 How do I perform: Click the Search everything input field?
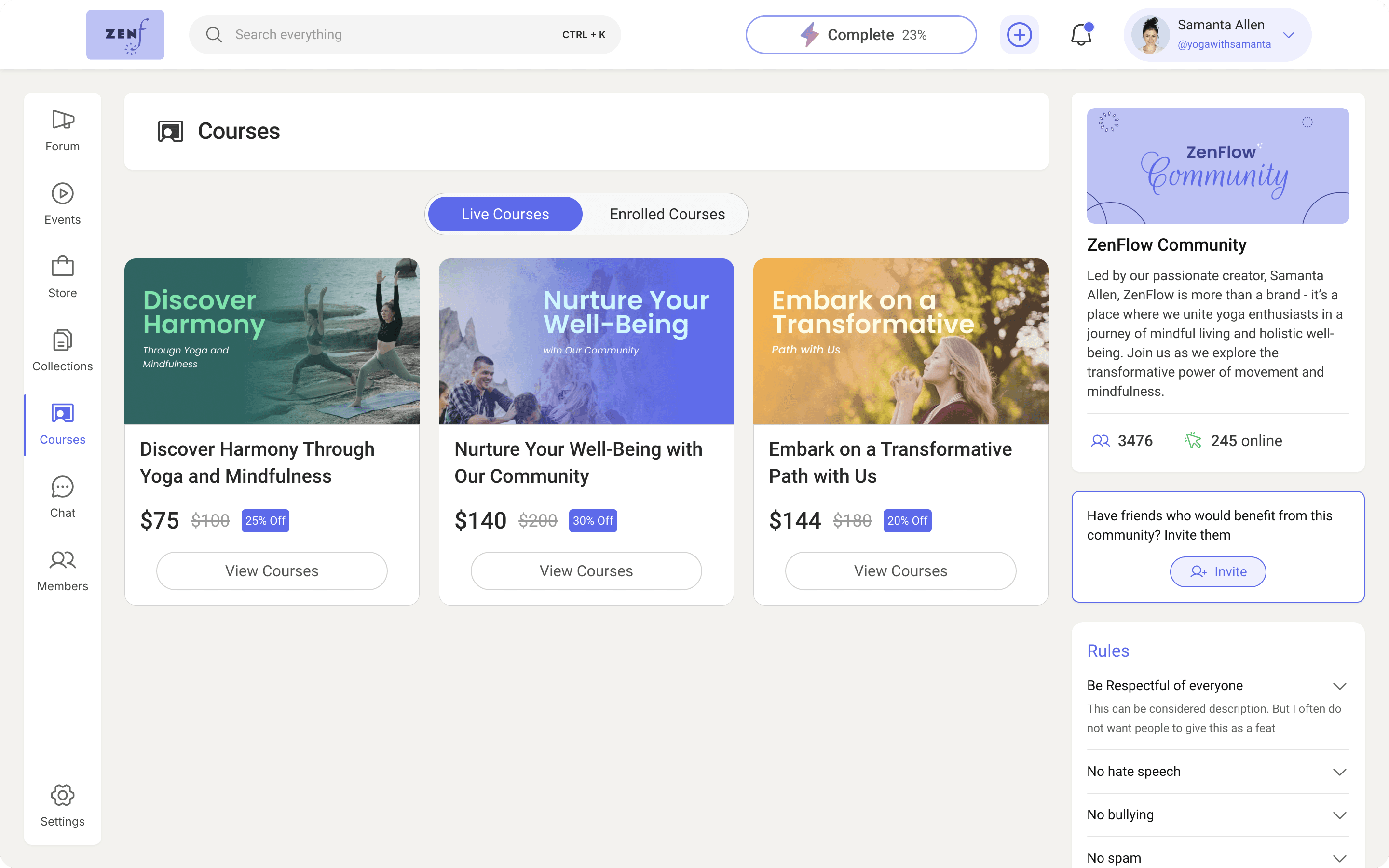click(x=402, y=34)
